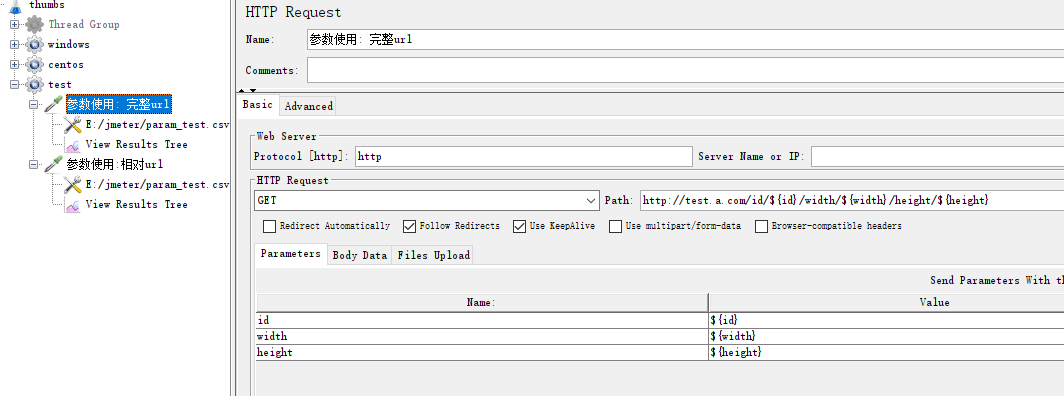Expand the centos tree node
Image resolution: width=1064 pixels, height=396 pixels.
(x=14, y=65)
